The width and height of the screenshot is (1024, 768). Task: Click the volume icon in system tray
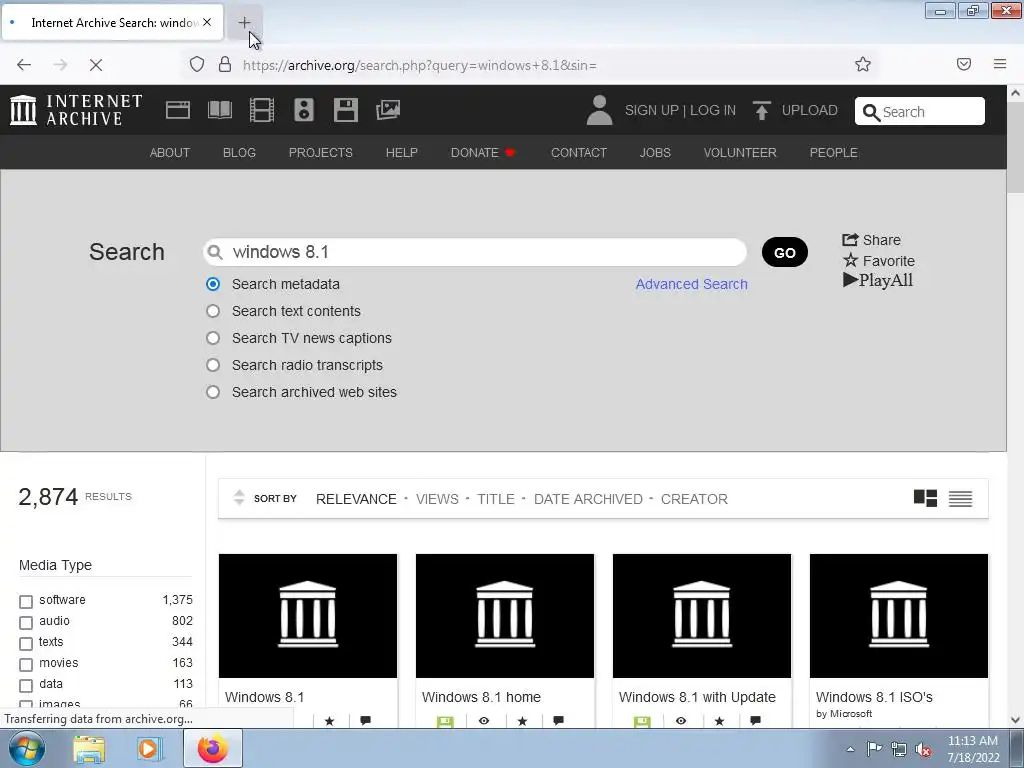pyautogui.click(x=922, y=749)
